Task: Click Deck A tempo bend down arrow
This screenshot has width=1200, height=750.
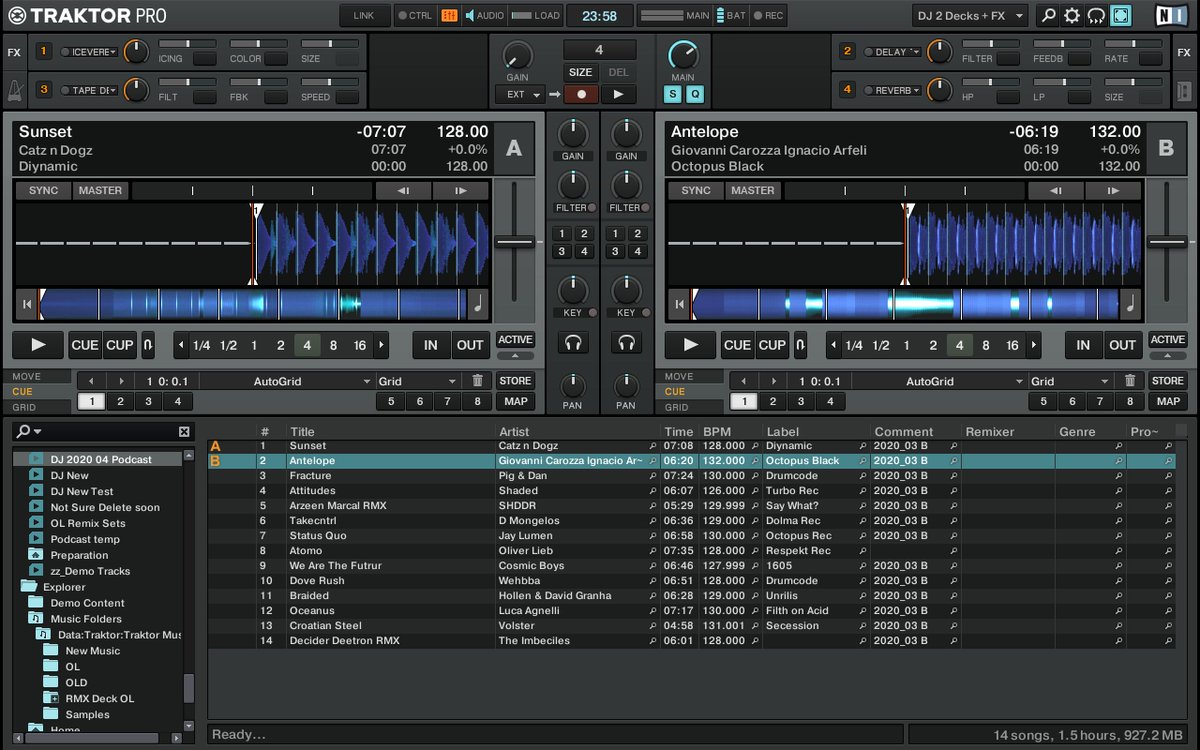Action: [403, 190]
